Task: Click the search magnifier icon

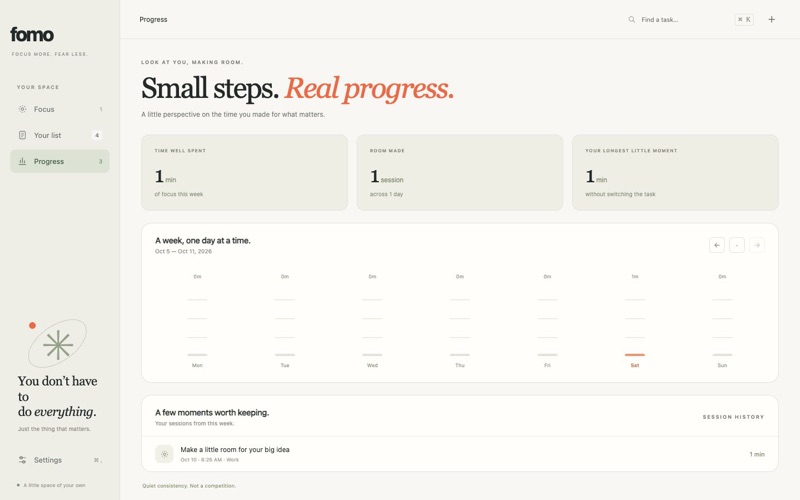Action: click(x=632, y=19)
